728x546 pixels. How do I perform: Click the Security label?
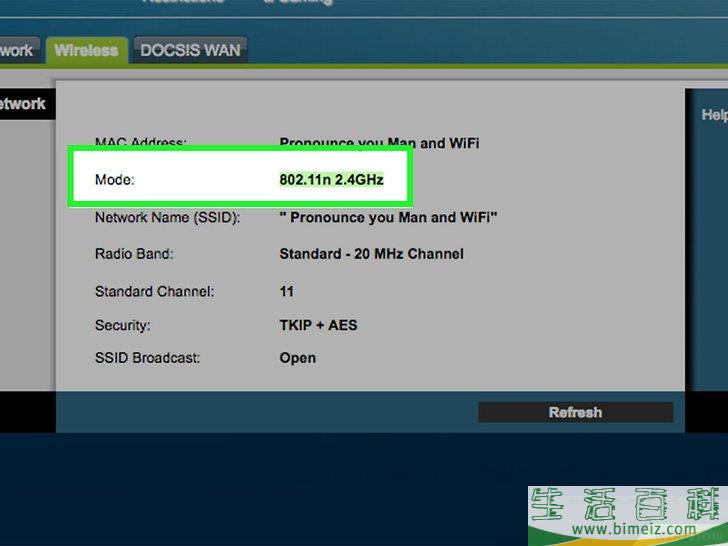[x=122, y=325]
